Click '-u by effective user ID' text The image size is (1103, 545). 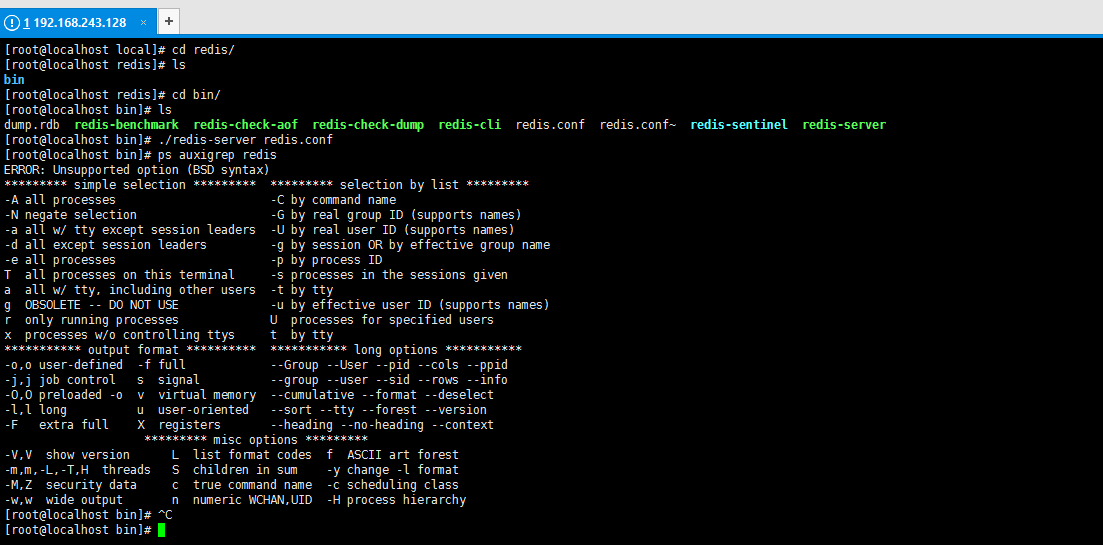point(410,304)
